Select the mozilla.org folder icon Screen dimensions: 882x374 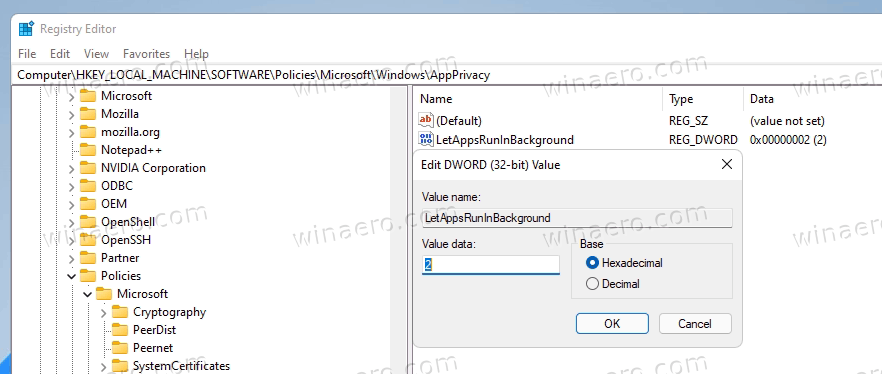point(87,132)
